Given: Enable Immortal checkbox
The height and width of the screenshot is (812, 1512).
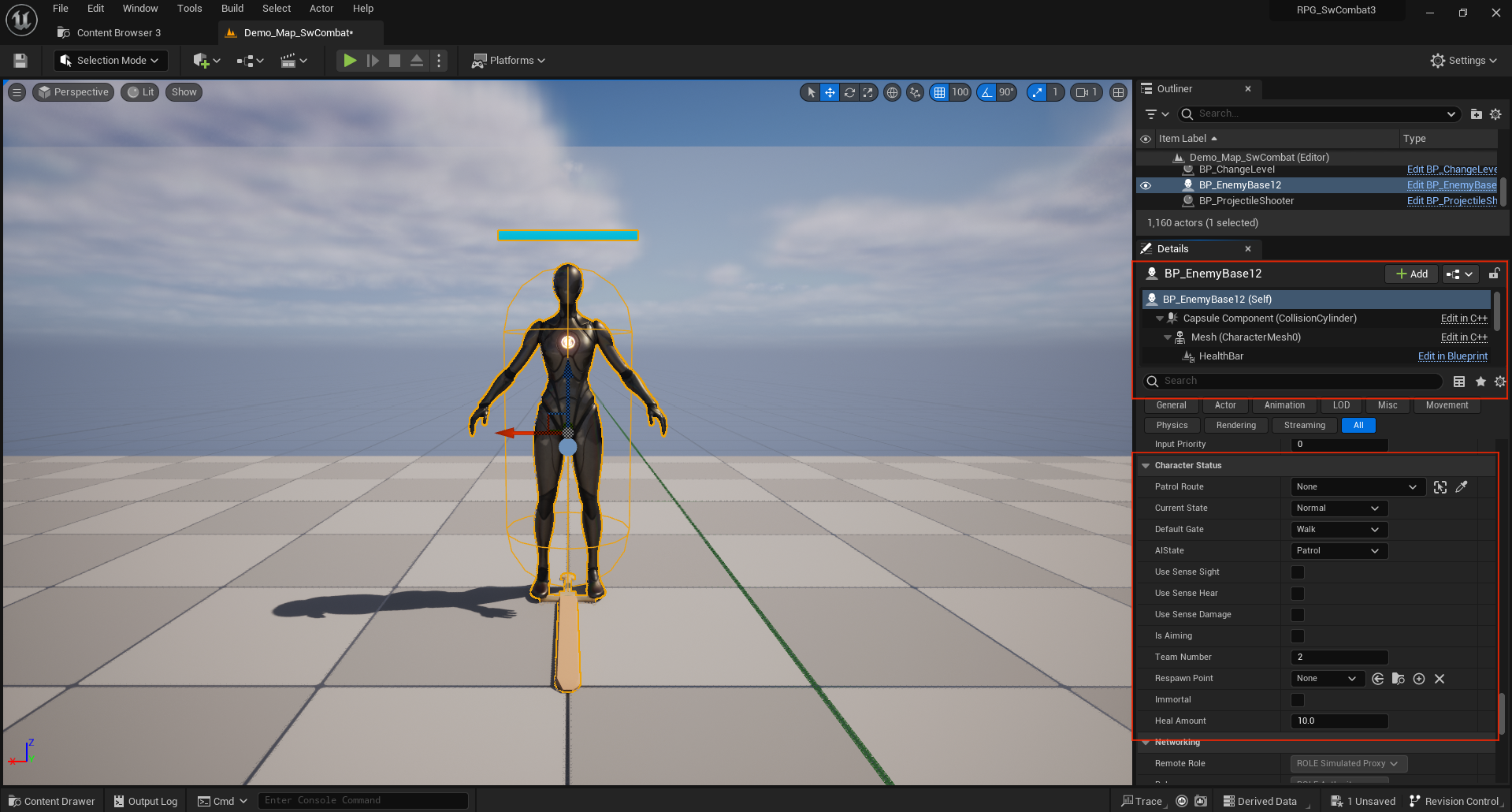Looking at the screenshot, I should (1298, 700).
